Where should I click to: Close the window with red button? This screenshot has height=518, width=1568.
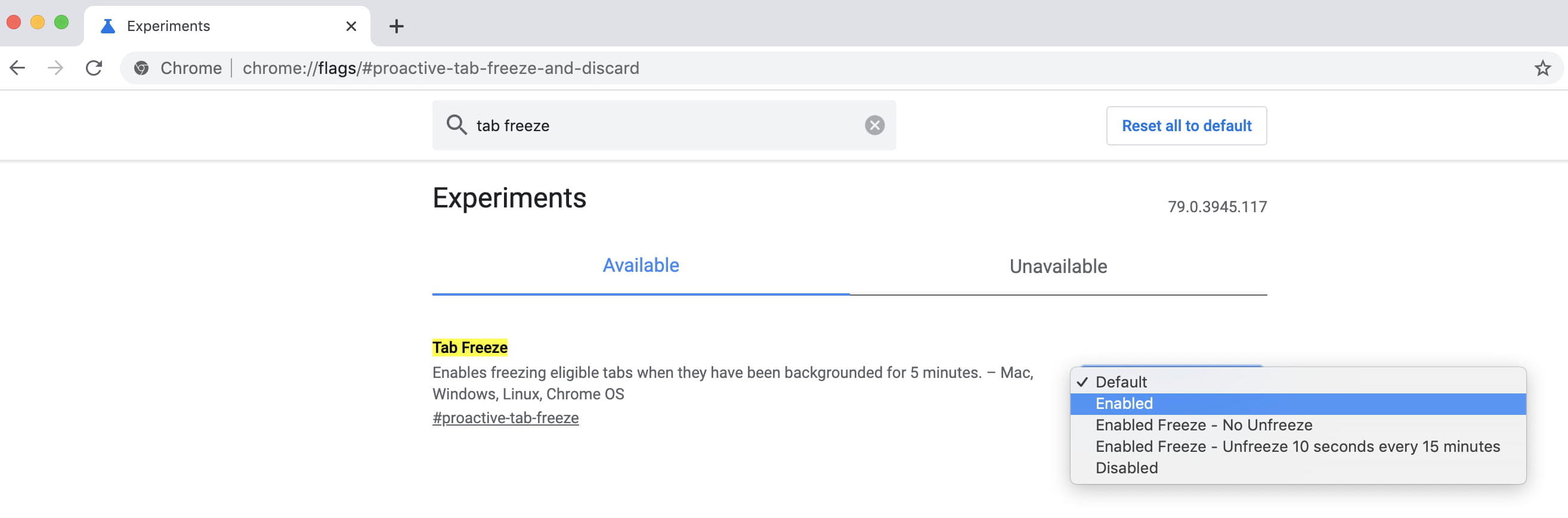[x=14, y=23]
